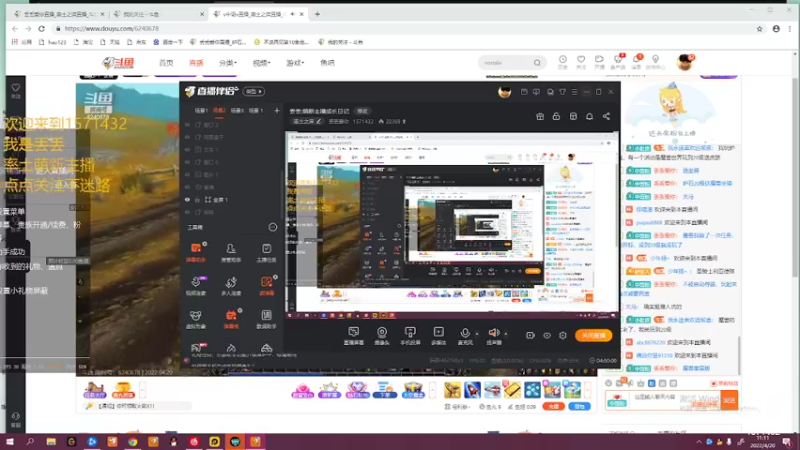Viewport: 800px width, 450px height.
Task: Click the speaker volume icon in stream companion
Action: [x=493, y=333]
